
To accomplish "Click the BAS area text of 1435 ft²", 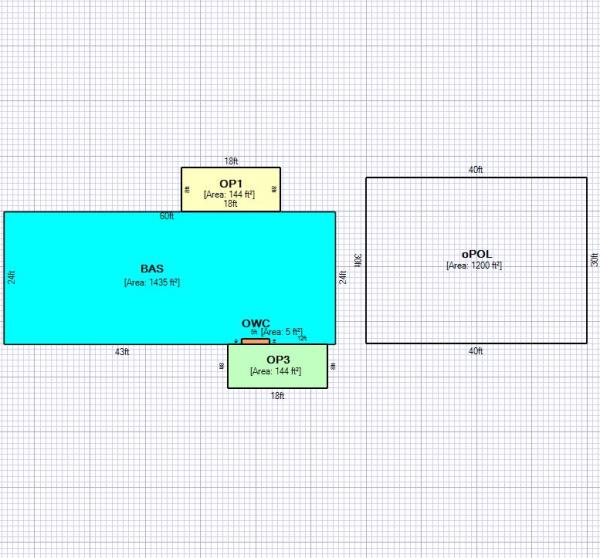I will click(x=152, y=282).
